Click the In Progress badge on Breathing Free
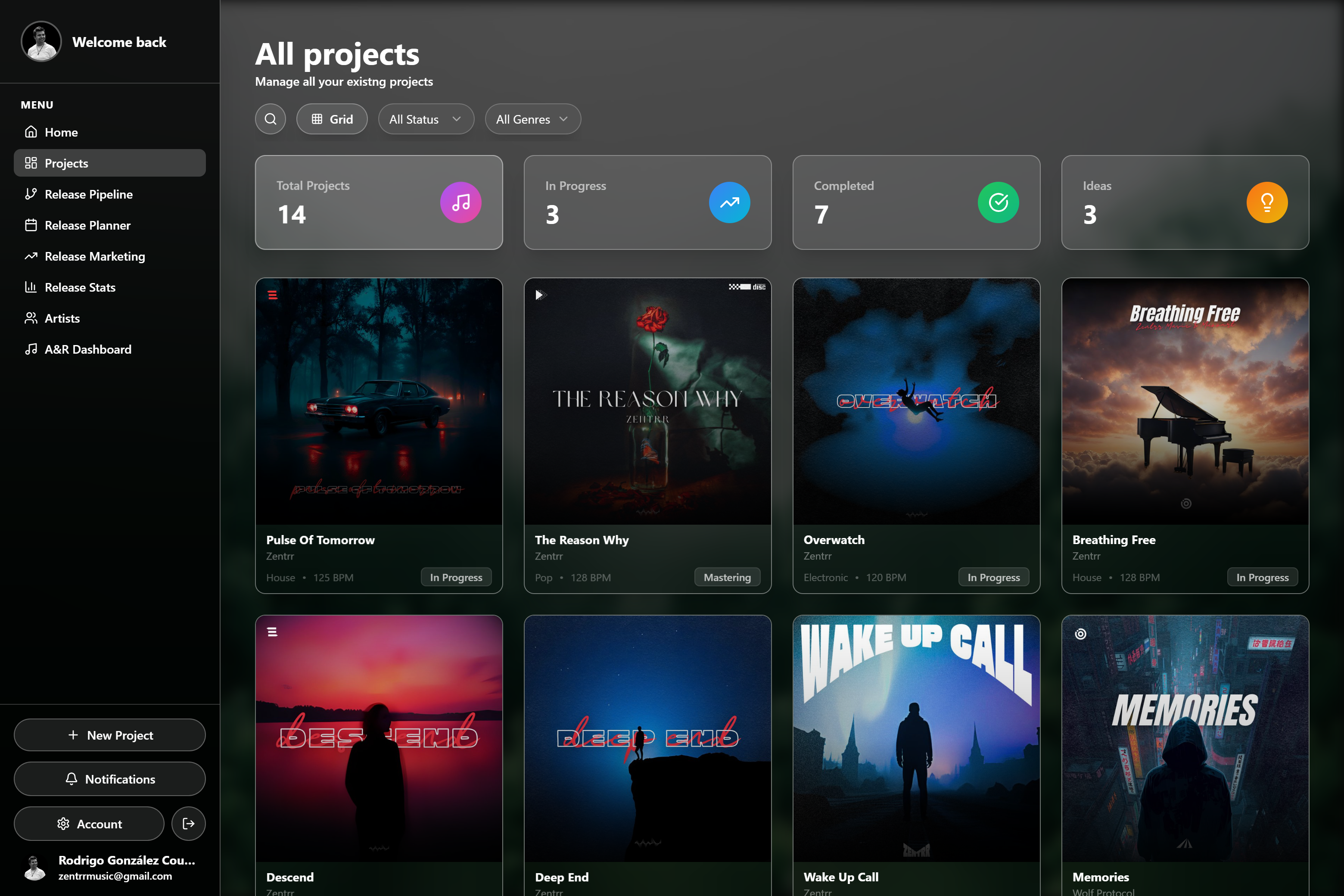The width and height of the screenshot is (1344, 896). 1262,577
